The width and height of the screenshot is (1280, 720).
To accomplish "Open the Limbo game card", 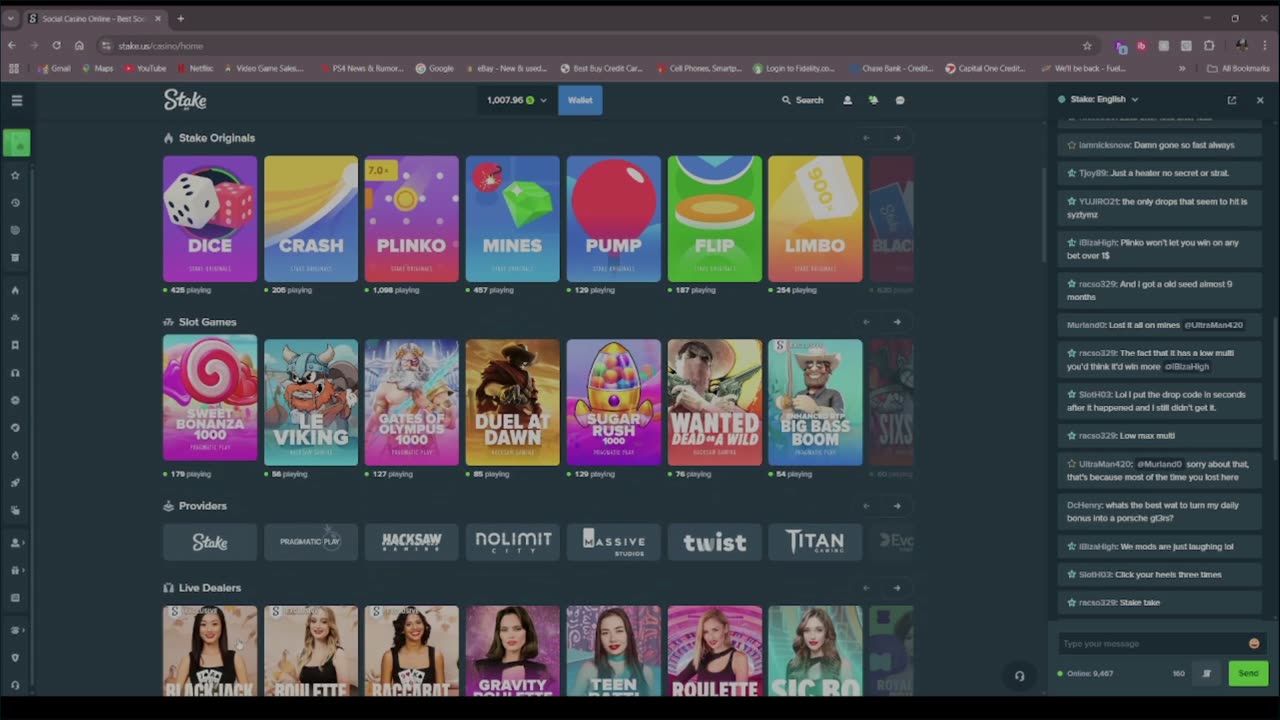I will click(815, 218).
